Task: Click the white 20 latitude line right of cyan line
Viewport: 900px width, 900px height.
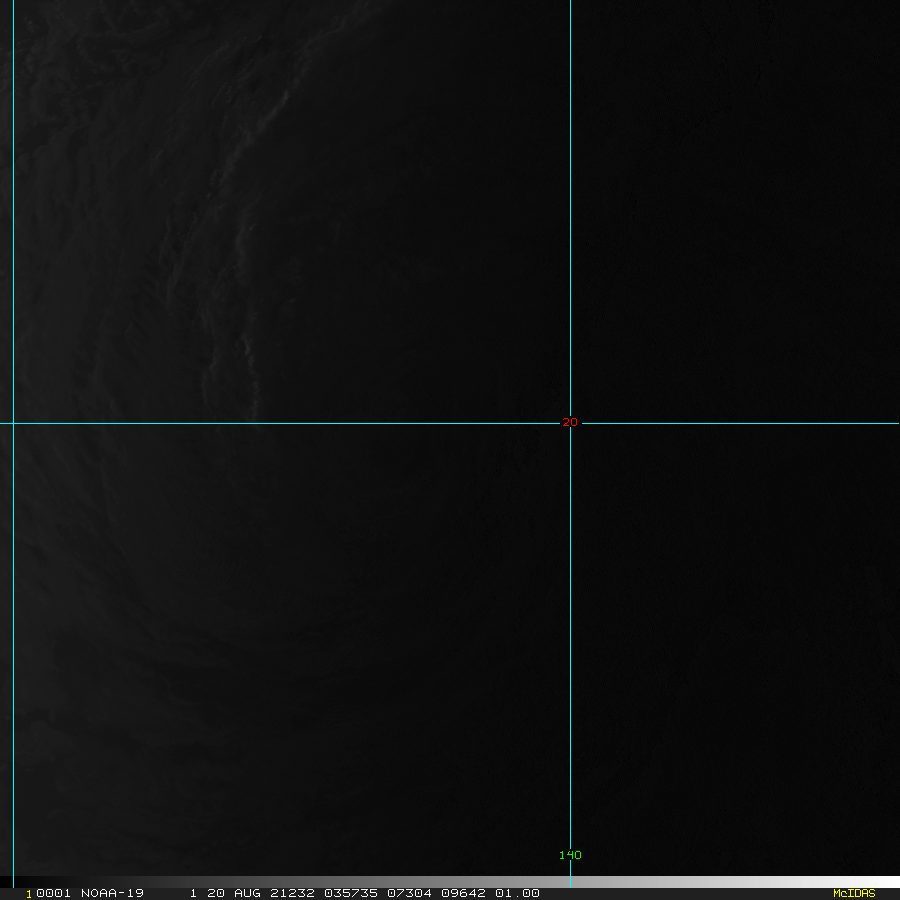Action: [740, 423]
